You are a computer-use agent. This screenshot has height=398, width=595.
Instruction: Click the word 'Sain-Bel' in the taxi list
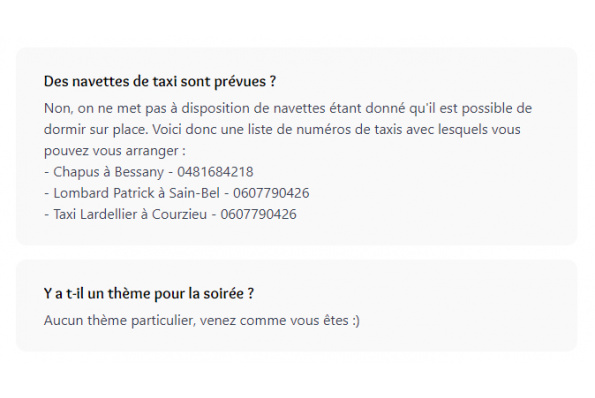pyautogui.click(x=194, y=193)
